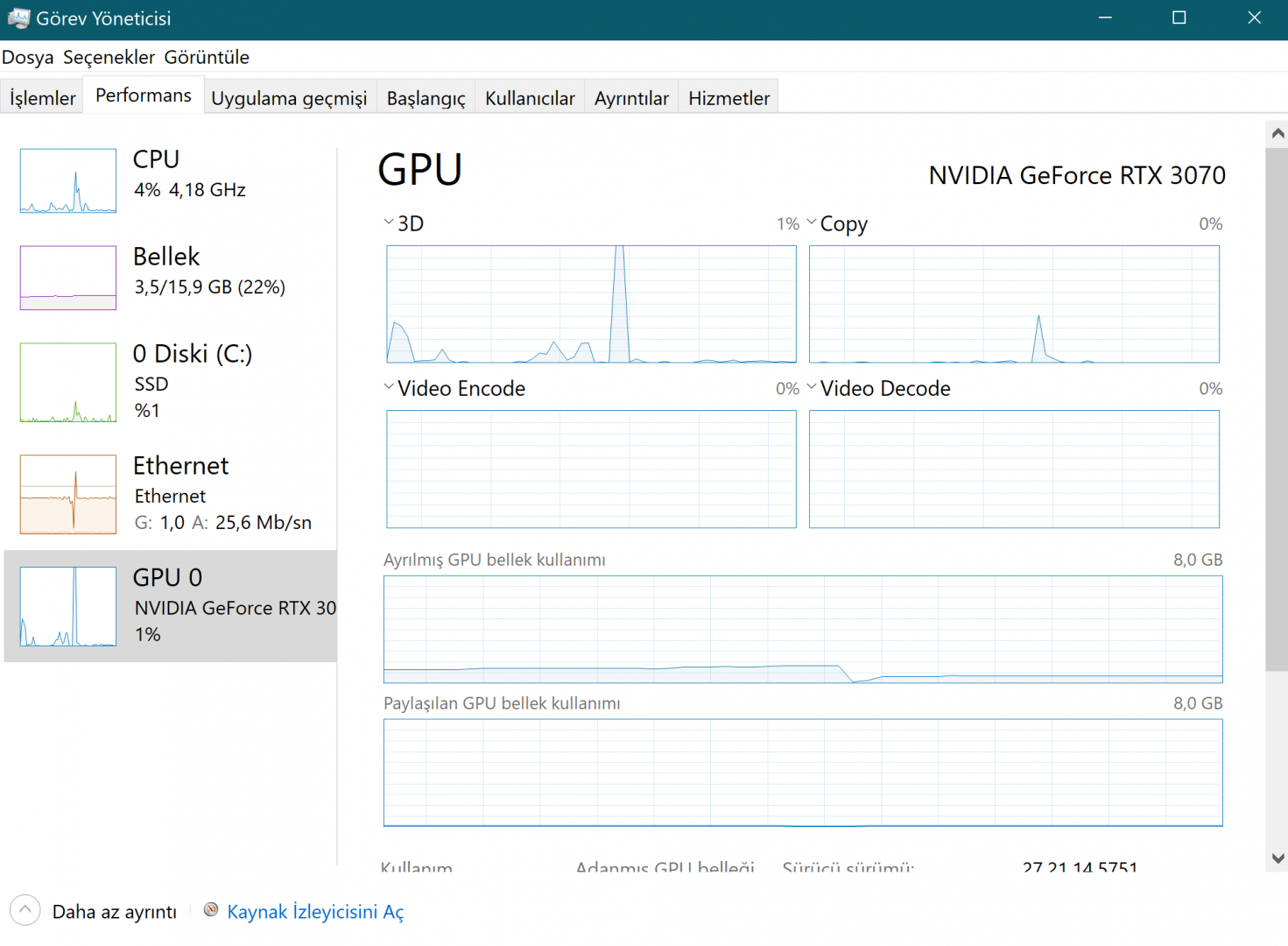This screenshot has width=1288, height=946.
Task: Switch to the Hizmetler tab
Action: (728, 98)
